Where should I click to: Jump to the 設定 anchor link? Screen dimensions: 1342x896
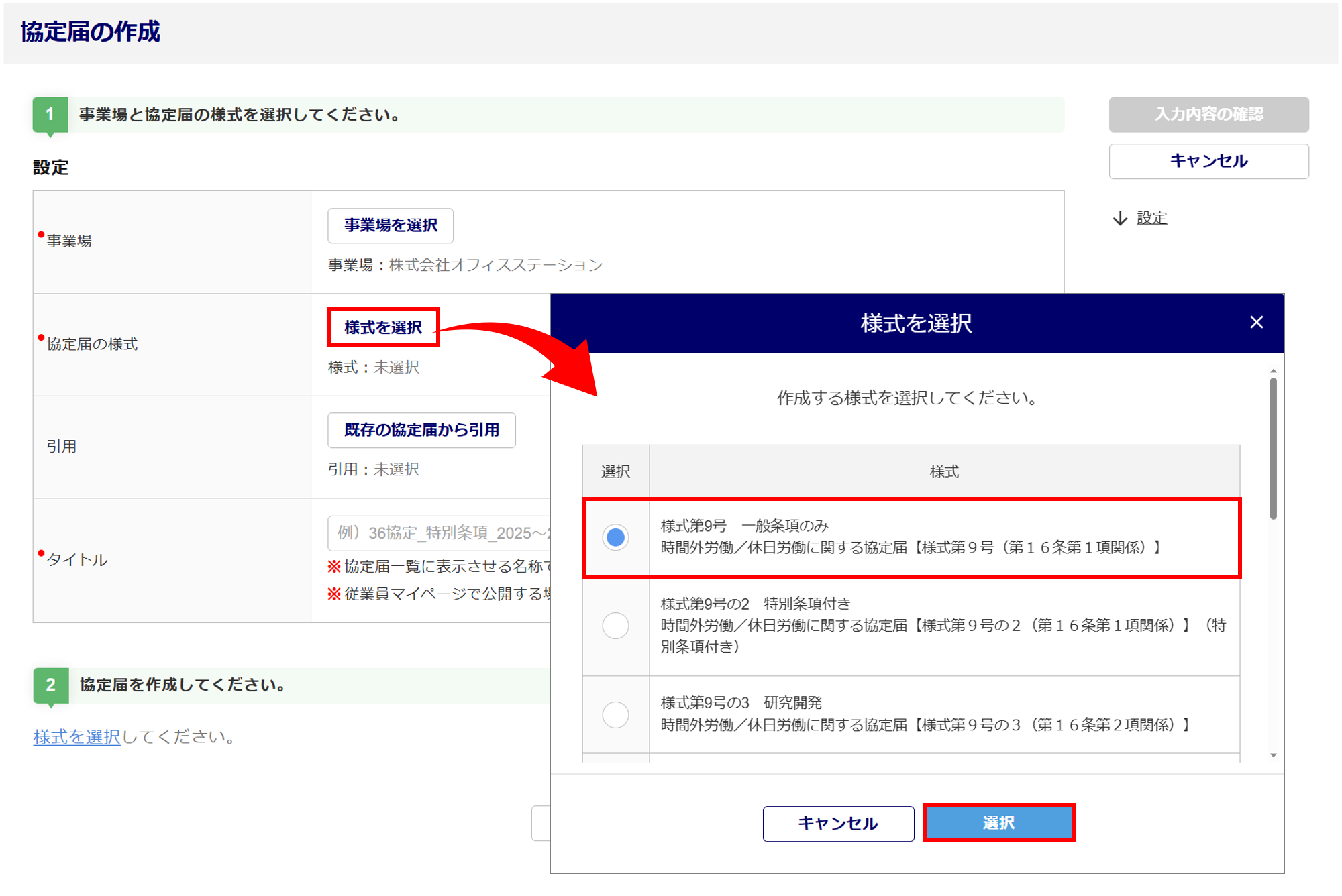(1151, 219)
